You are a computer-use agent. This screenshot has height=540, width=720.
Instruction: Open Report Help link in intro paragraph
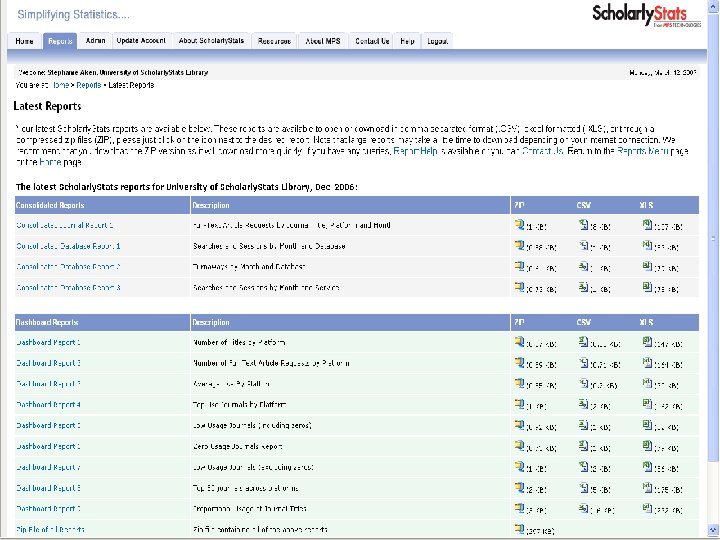point(416,151)
